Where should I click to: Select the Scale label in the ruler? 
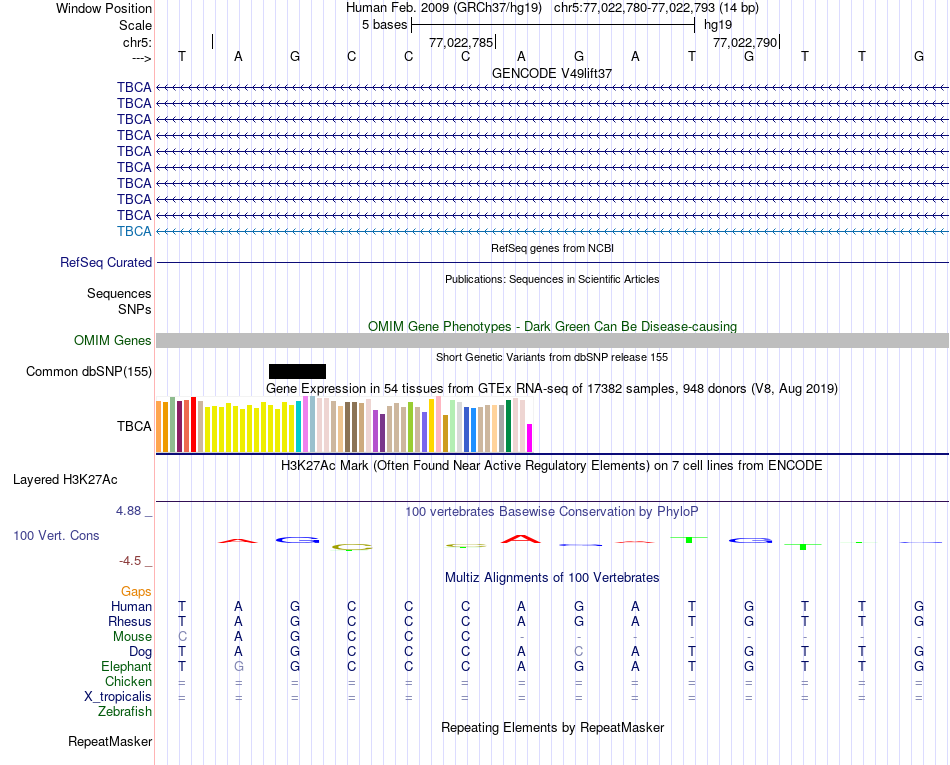[x=135, y=25]
